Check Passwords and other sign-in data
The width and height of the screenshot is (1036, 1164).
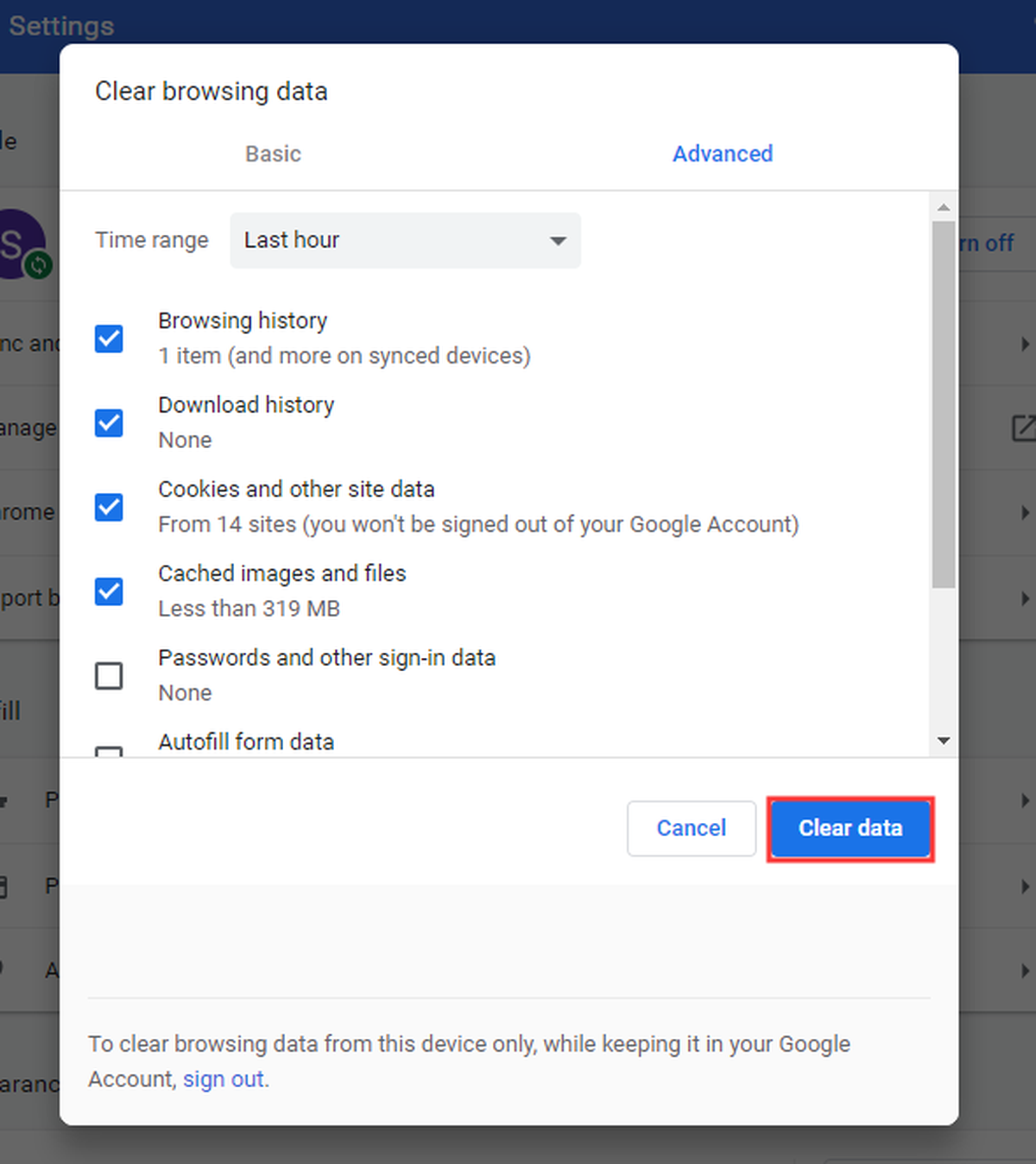tap(109, 675)
